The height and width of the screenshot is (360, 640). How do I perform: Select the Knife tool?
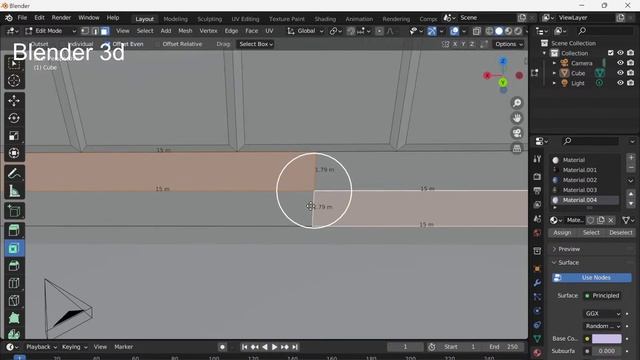click(x=14, y=301)
